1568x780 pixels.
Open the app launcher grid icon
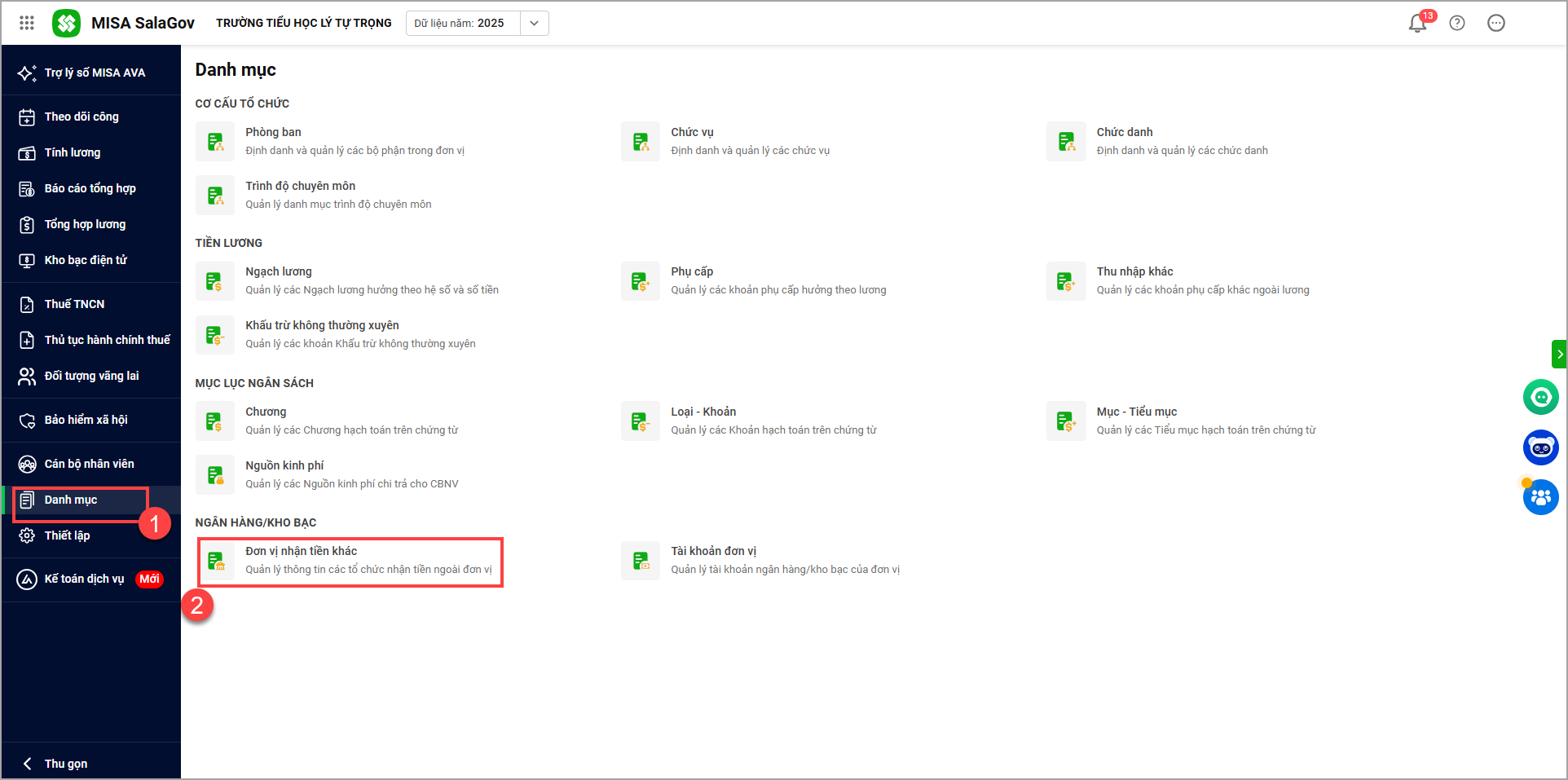point(27,23)
